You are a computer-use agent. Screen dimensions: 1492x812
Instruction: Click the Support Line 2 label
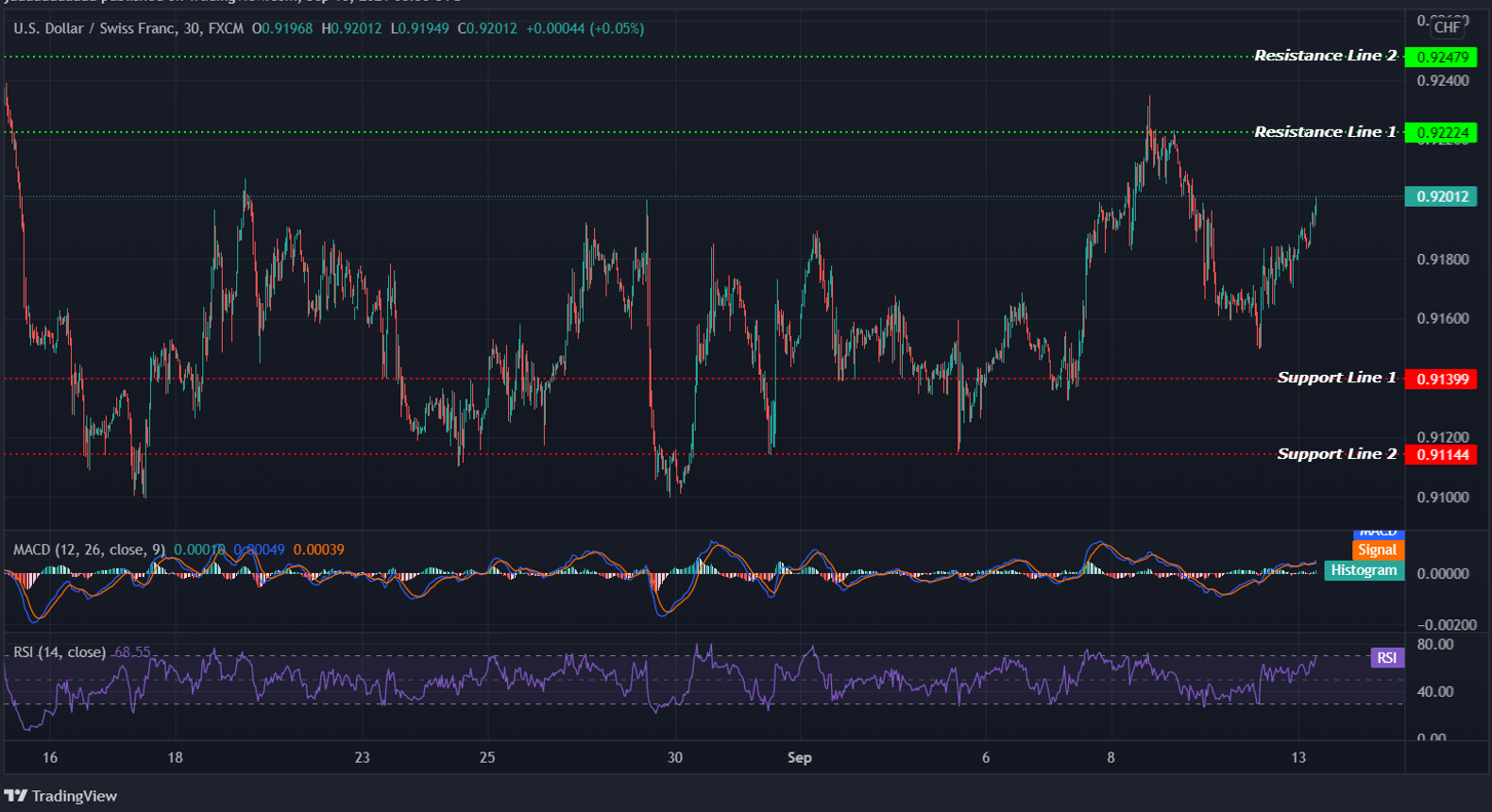tap(1336, 454)
